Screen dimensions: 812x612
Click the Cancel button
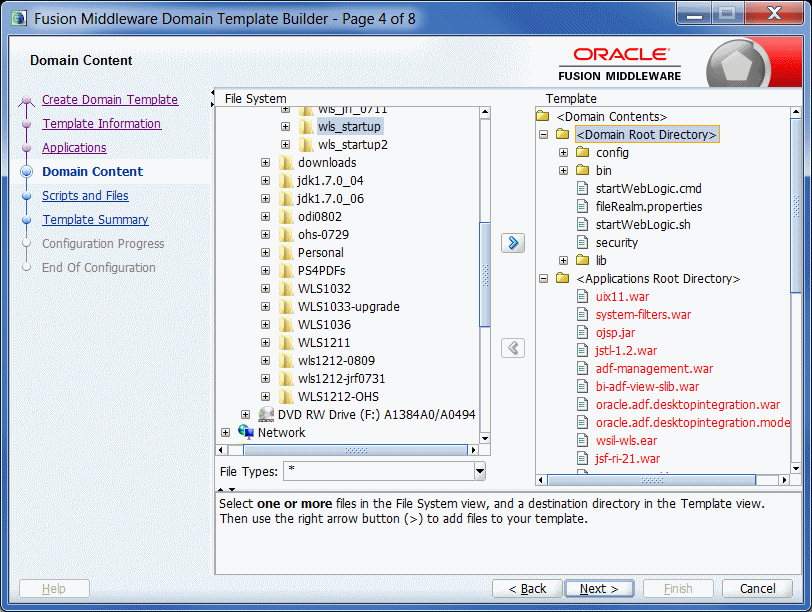757,589
